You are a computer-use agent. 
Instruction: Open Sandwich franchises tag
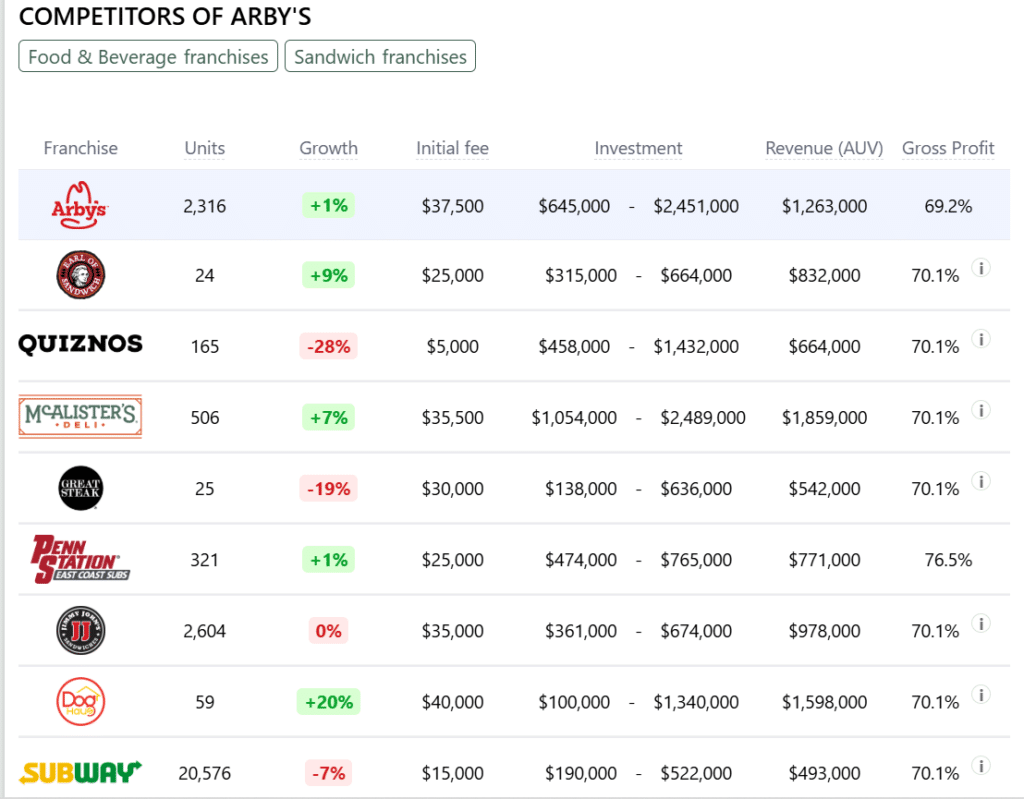[x=380, y=57]
